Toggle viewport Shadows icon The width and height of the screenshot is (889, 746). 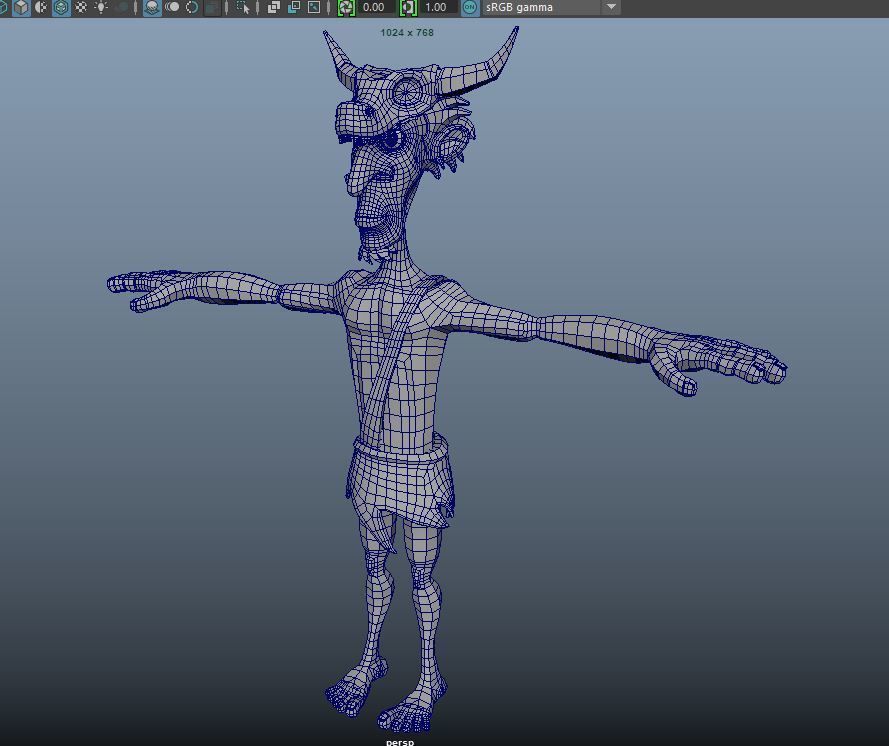(121, 7)
